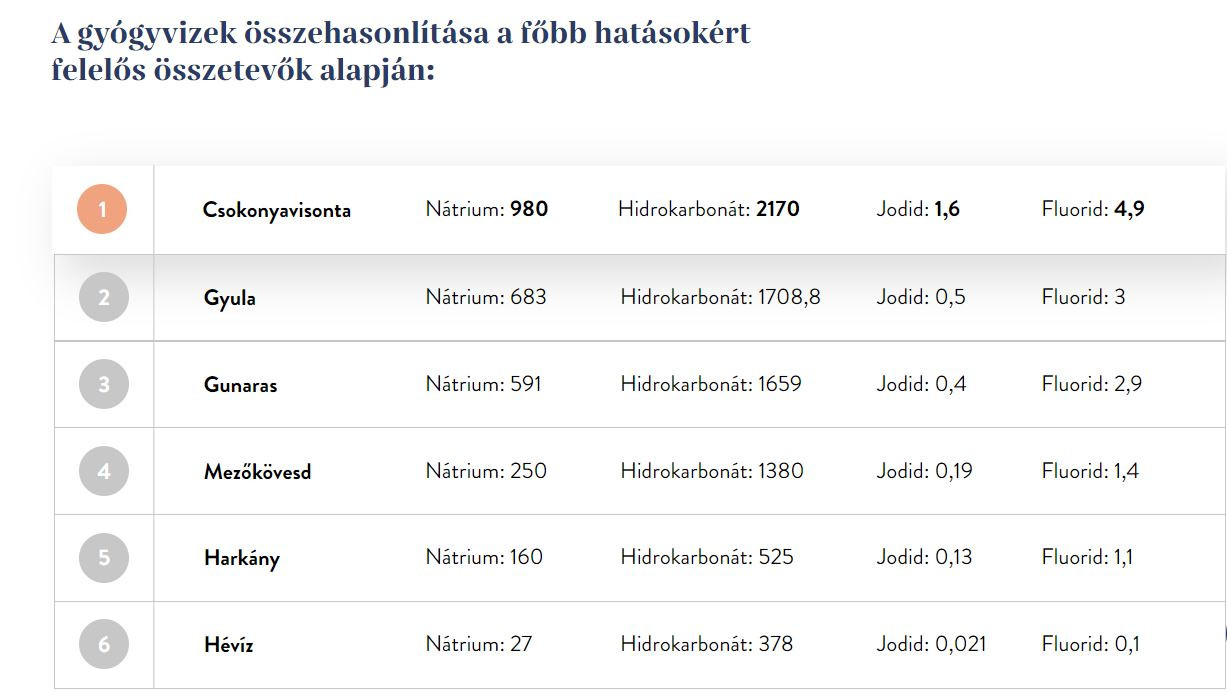Viewport: 1227px width, 695px height.
Task: Click the grey number 2 rank badge
Action: pos(104,297)
